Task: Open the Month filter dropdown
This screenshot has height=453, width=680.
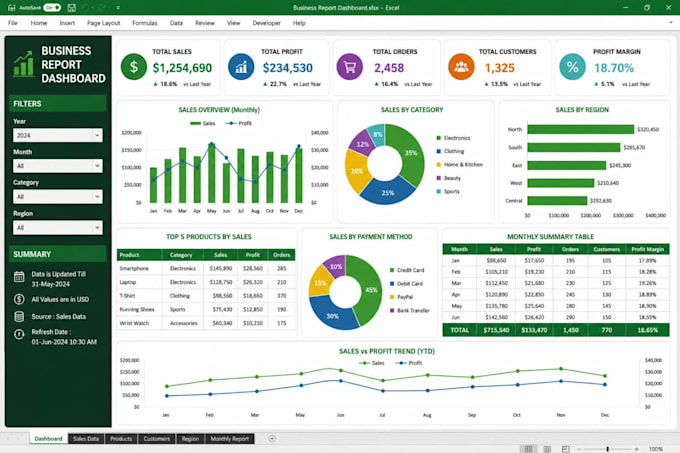Action: pos(58,166)
